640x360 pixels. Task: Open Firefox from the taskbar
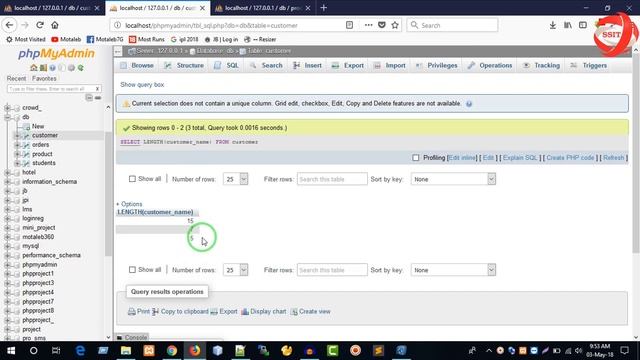point(195,351)
